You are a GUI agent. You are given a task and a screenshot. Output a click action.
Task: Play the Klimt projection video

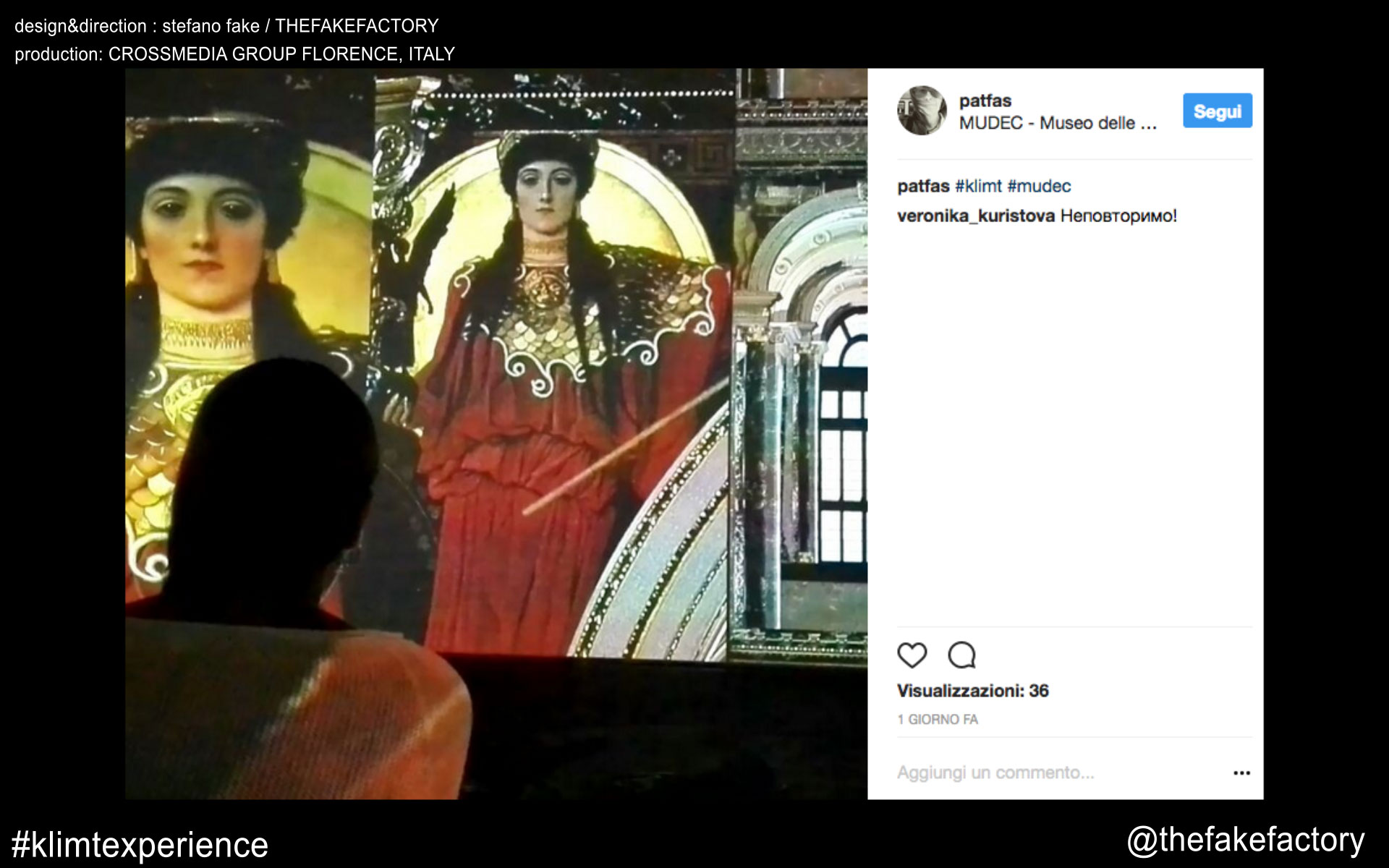[496, 434]
